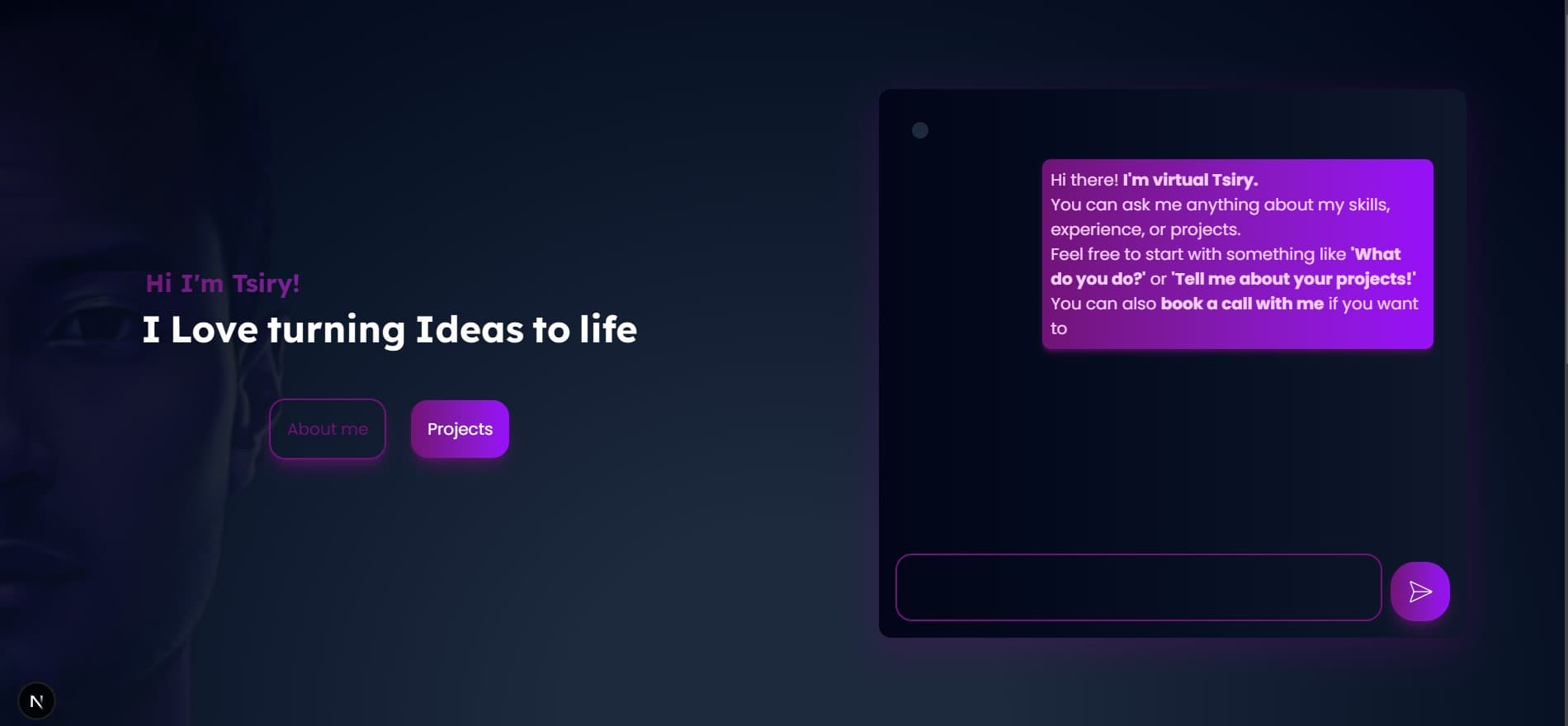This screenshot has height=726, width=1568.
Task: Click the 'Tell me about your projects!' phrase
Action: coord(1293,279)
